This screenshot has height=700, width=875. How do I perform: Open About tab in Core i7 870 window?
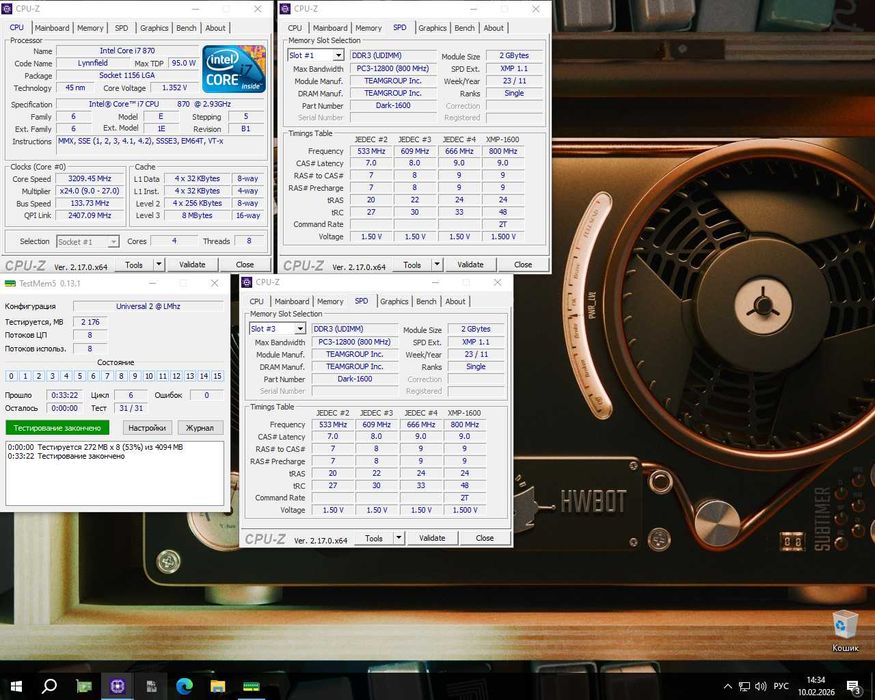pyautogui.click(x=215, y=28)
